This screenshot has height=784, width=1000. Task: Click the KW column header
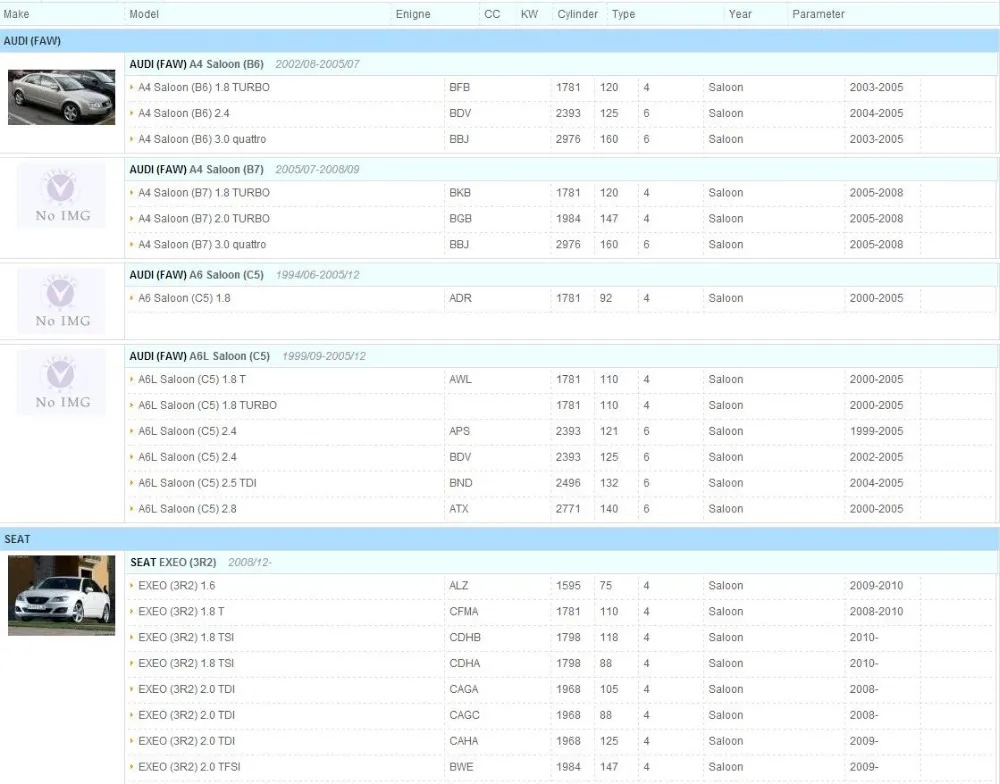coord(529,14)
